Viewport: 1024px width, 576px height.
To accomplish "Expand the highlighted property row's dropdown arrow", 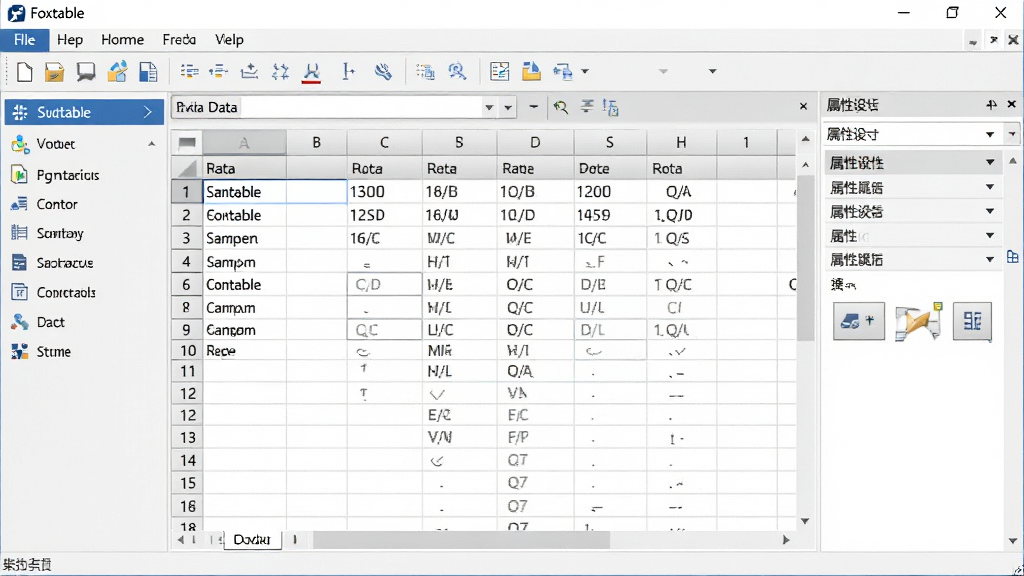I will click(x=990, y=162).
